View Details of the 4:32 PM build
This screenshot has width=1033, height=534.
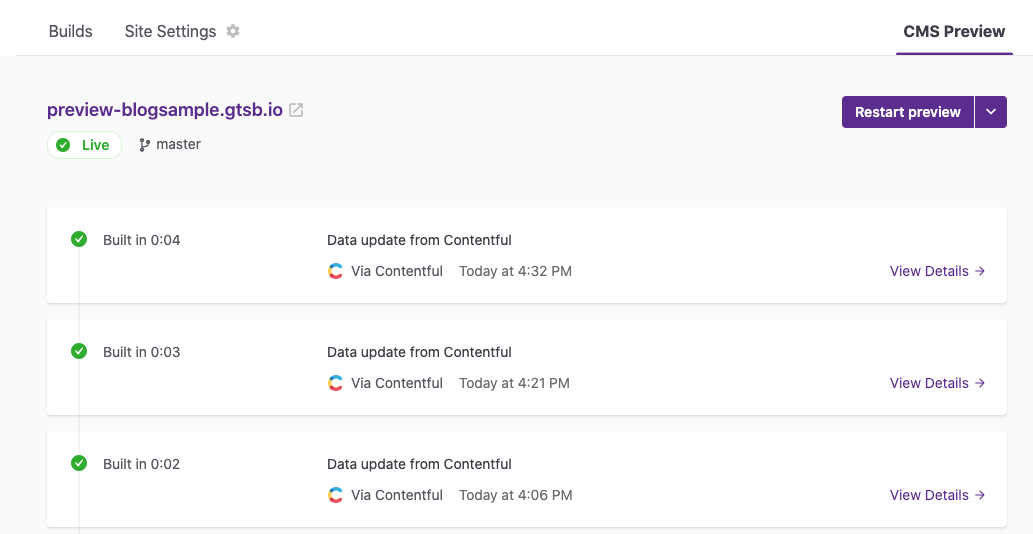click(937, 271)
